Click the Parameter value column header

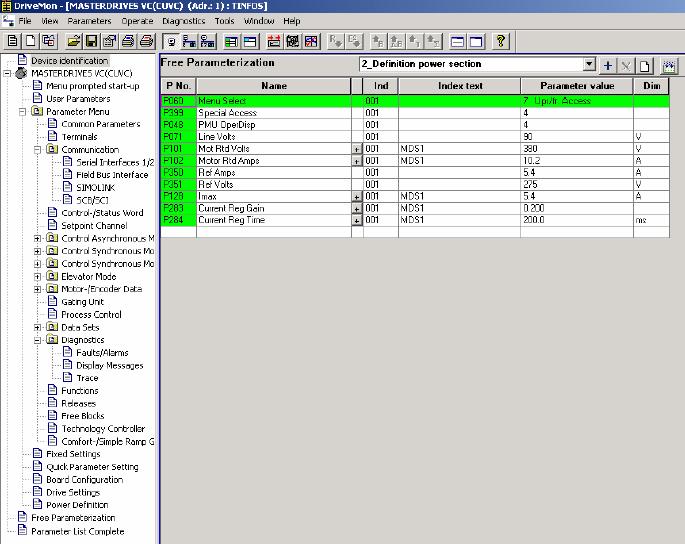[577, 86]
